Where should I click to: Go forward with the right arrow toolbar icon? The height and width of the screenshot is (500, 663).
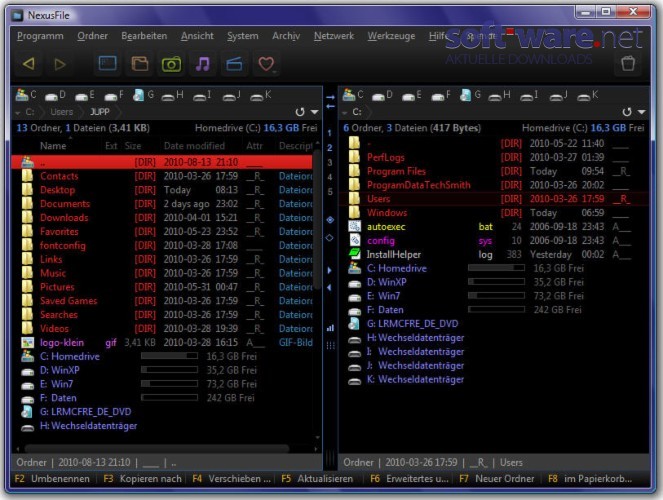tap(60, 64)
